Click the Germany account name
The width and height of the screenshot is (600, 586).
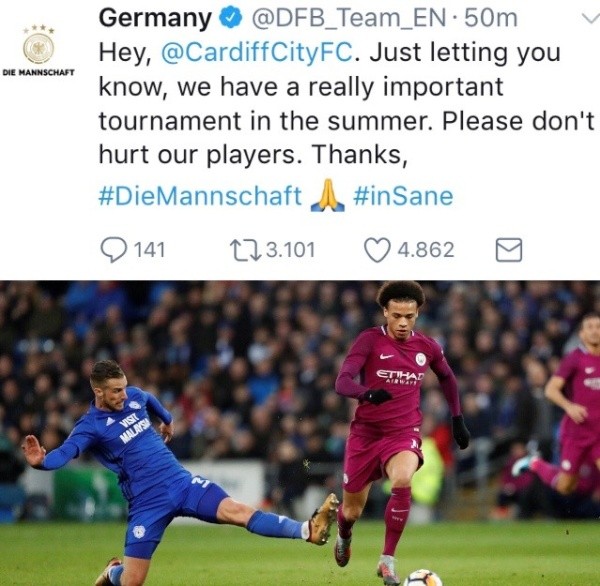pos(155,19)
